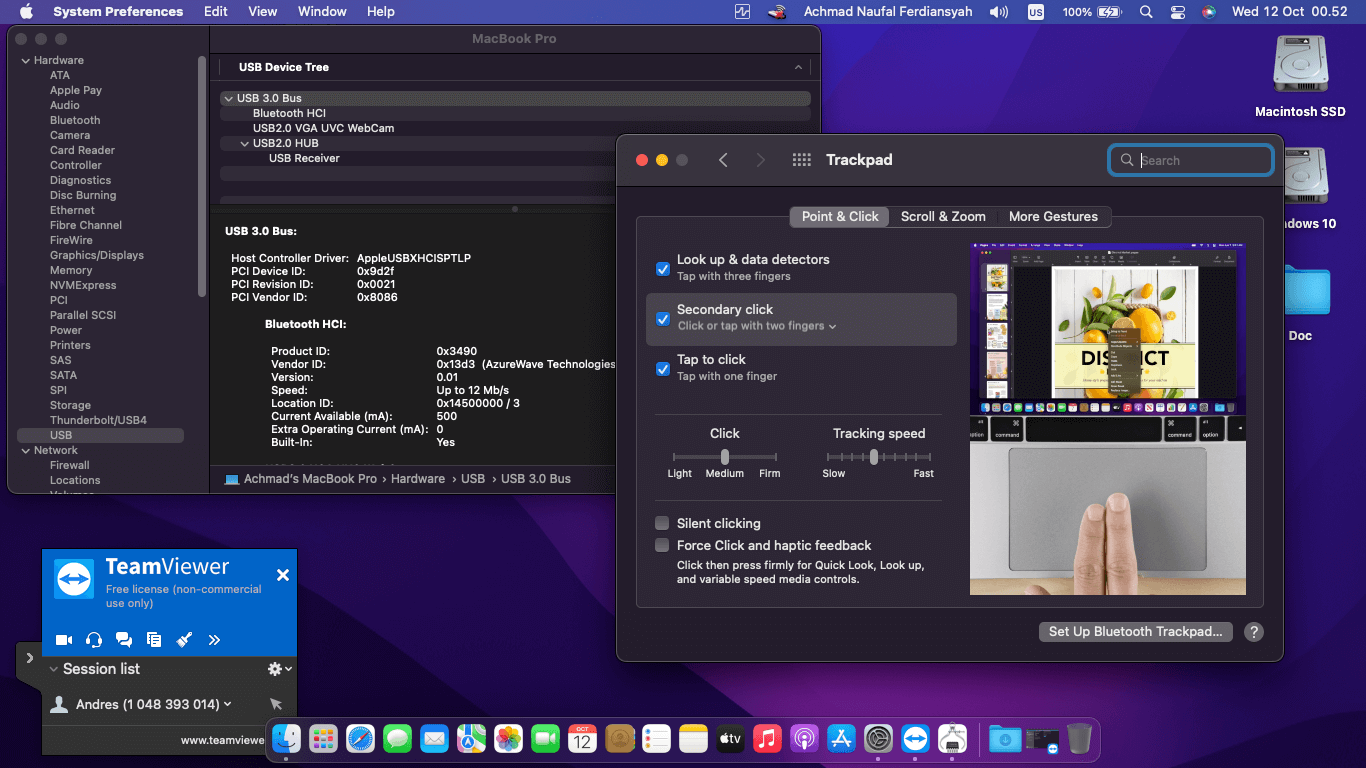Open Messages in the Dock

(x=398, y=739)
